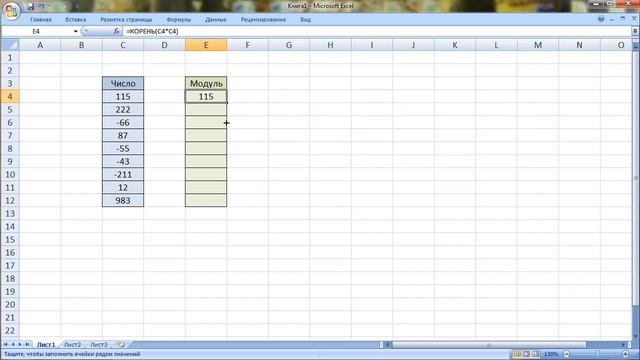Go to first sheet navigation arrow
Screen dimensions: 640x360
pyautogui.click(x=6, y=345)
